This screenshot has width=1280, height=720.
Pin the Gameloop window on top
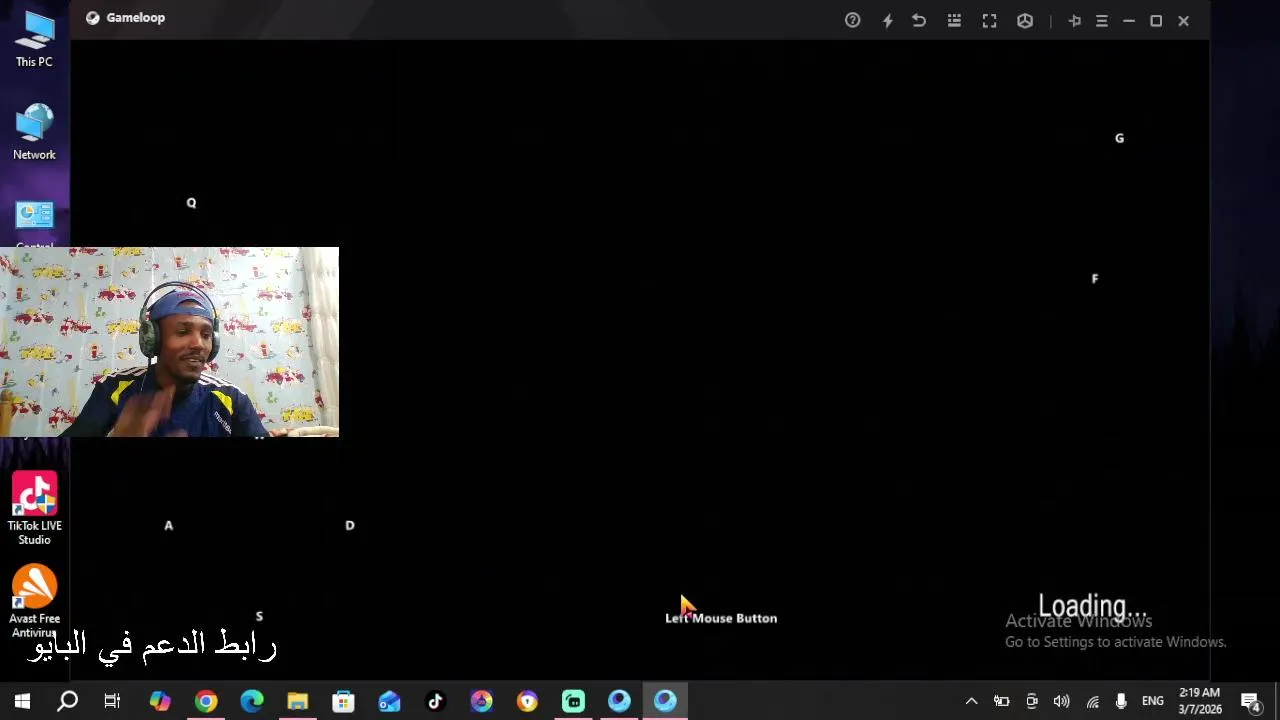(x=1074, y=20)
